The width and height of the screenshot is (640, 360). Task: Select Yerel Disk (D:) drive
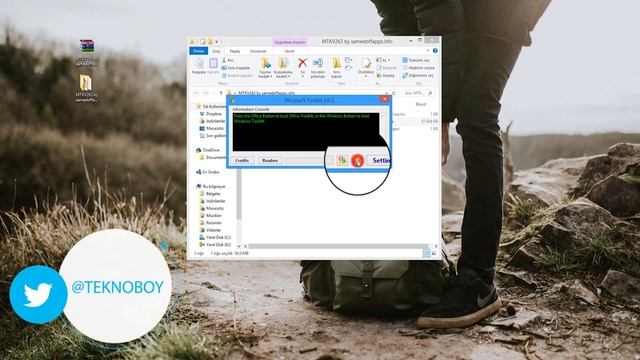coord(215,244)
